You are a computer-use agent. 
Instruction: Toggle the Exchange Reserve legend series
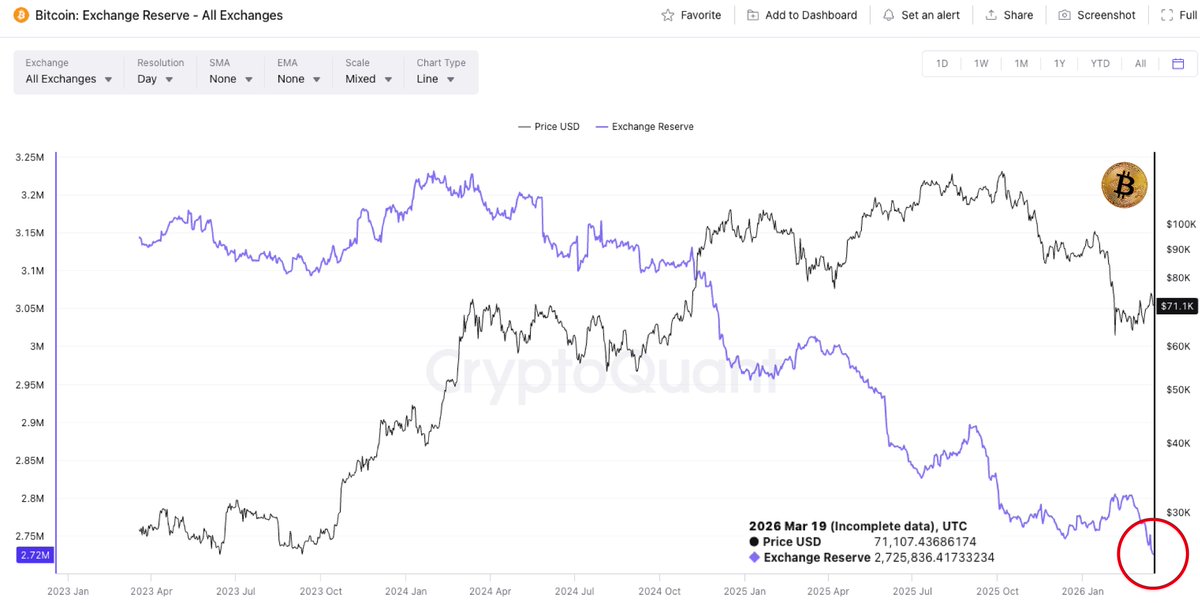tap(644, 127)
